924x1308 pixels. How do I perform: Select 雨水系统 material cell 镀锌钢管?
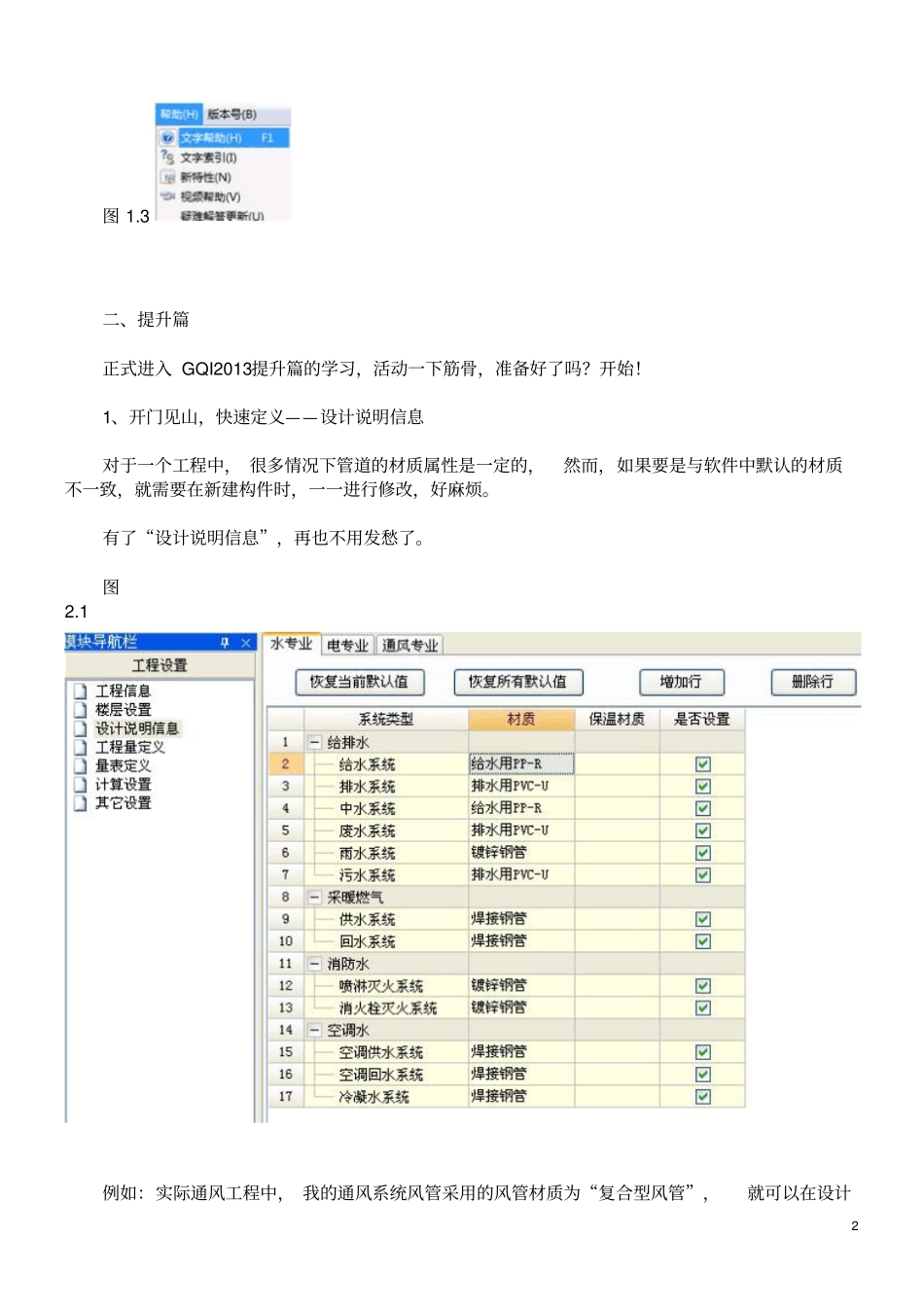click(x=521, y=853)
